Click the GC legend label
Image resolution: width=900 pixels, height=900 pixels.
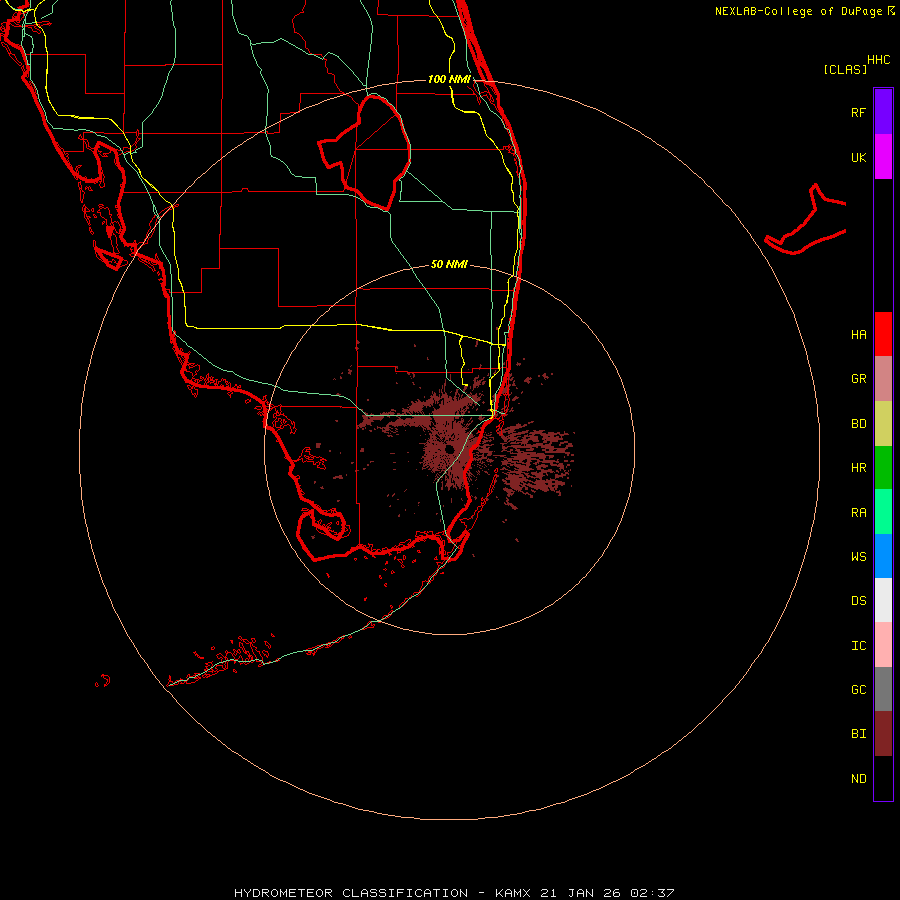858,690
